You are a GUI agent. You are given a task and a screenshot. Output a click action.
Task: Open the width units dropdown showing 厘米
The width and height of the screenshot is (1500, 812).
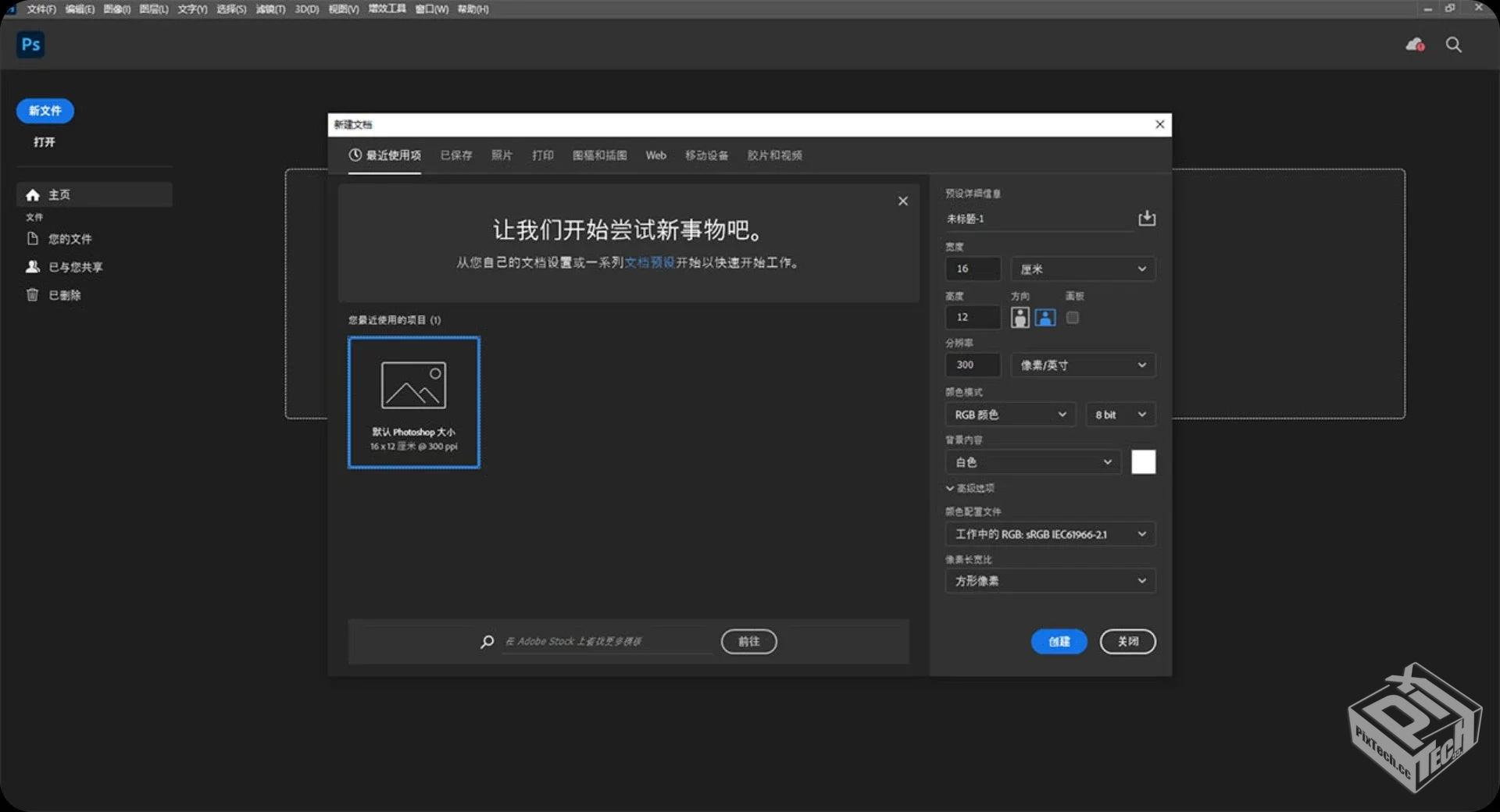coord(1083,269)
